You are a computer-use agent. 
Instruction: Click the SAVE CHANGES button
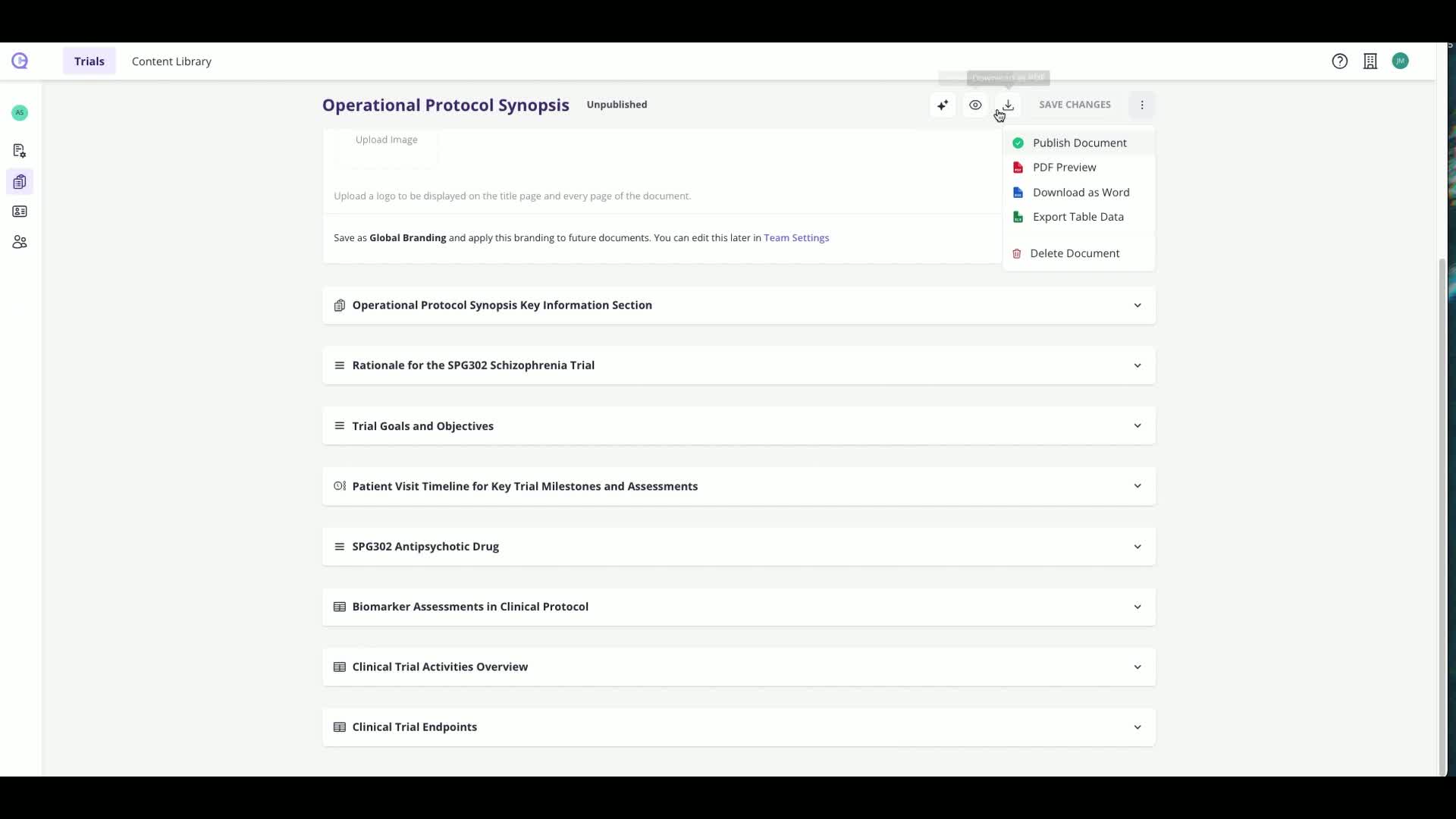click(1075, 105)
